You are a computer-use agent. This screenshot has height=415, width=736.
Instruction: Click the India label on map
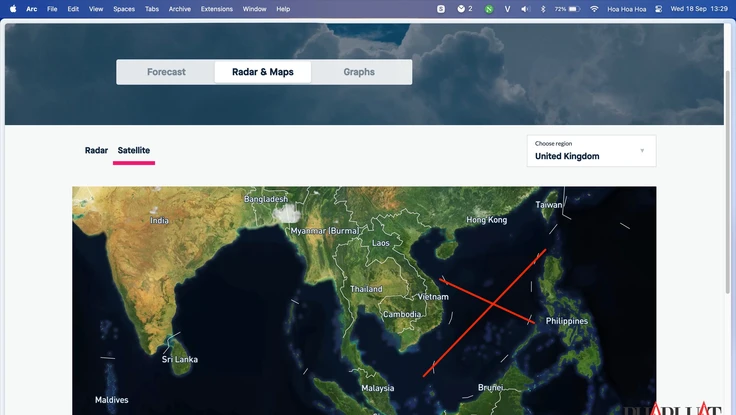tap(159, 220)
